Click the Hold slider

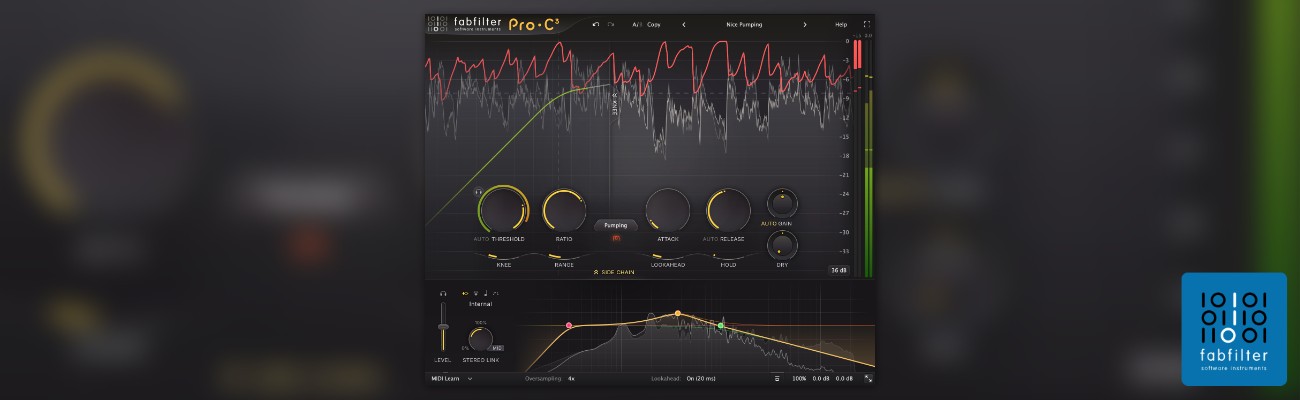(x=729, y=258)
